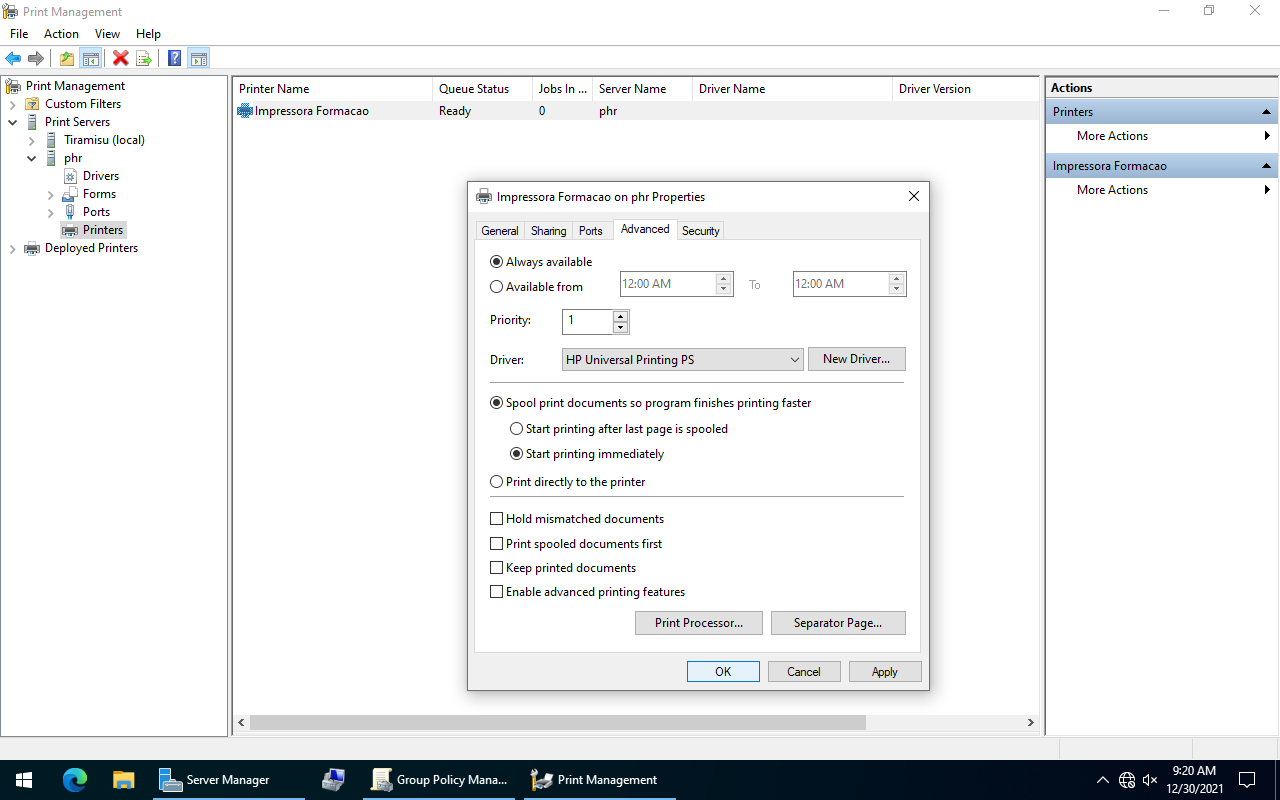Open Microsoft Edge from the taskbar

[75, 780]
